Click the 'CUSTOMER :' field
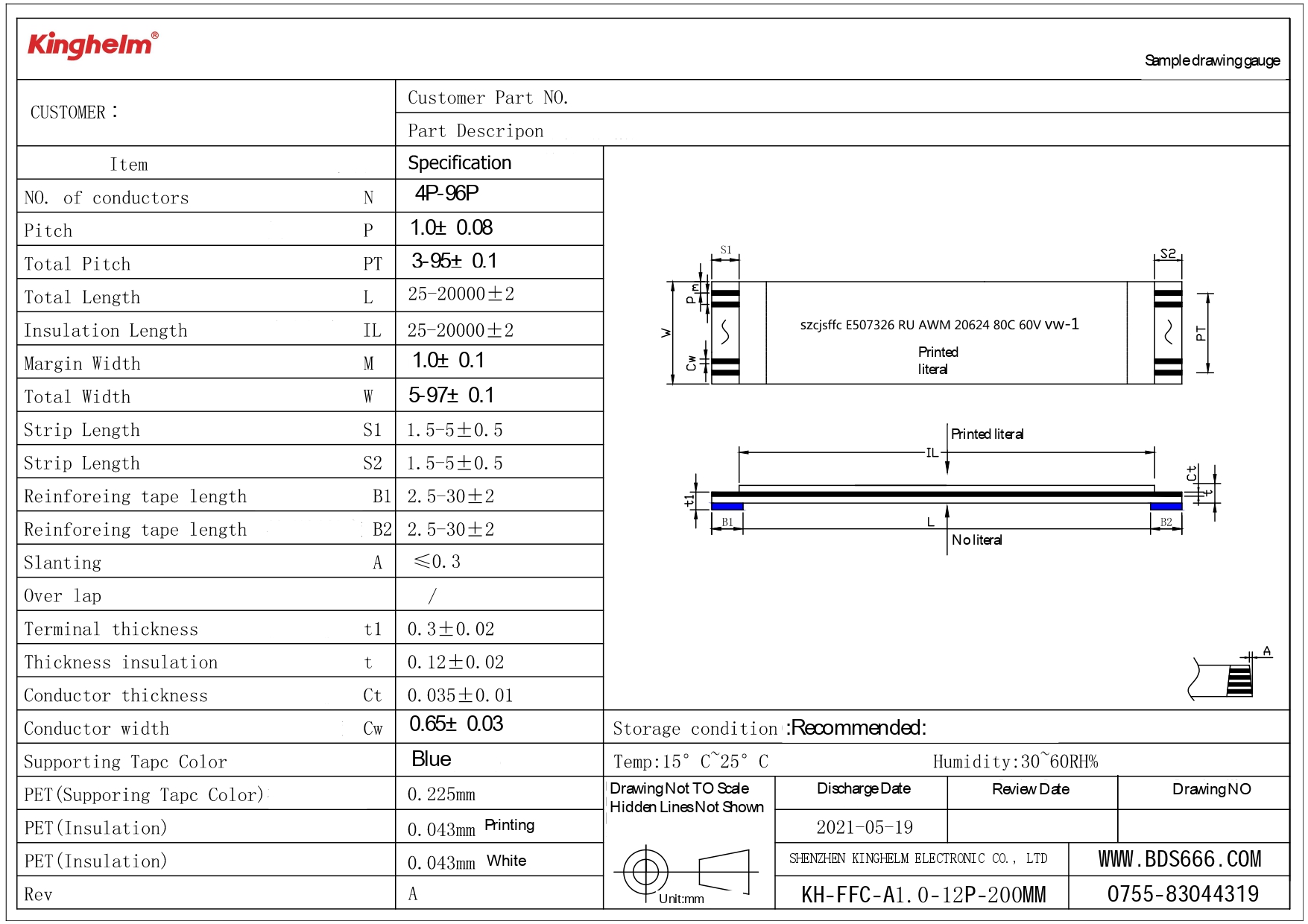 [206, 113]
